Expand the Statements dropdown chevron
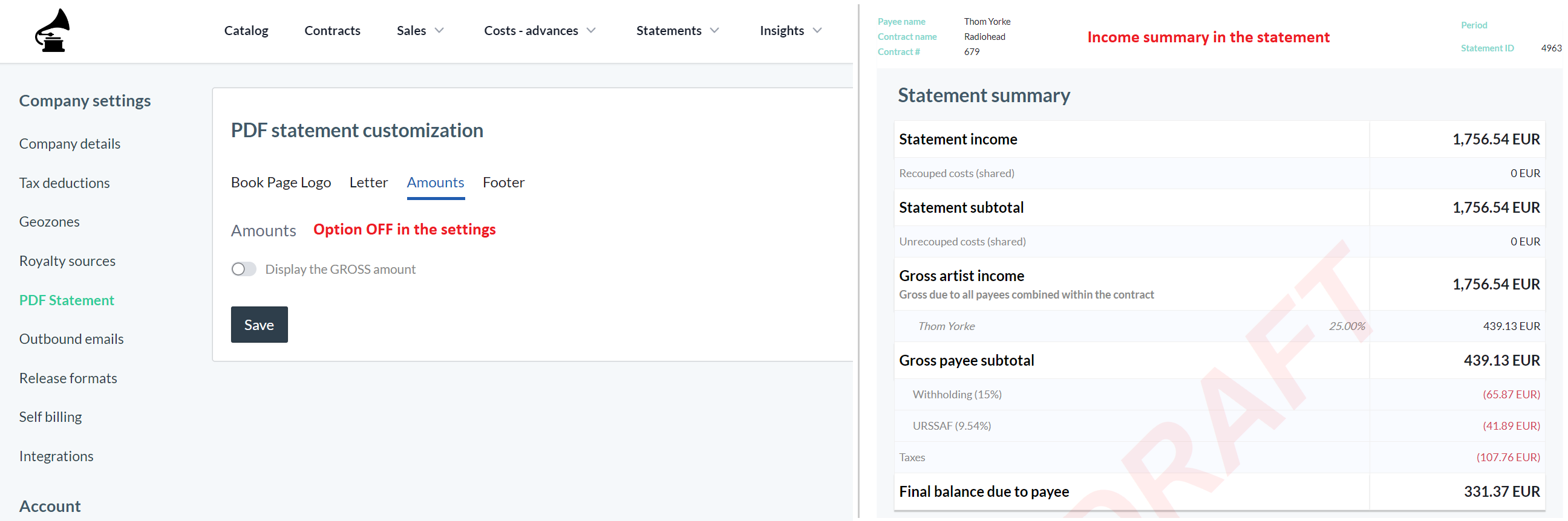The width and height of the screenshot is (1568, 521). [x=714, y=30]
